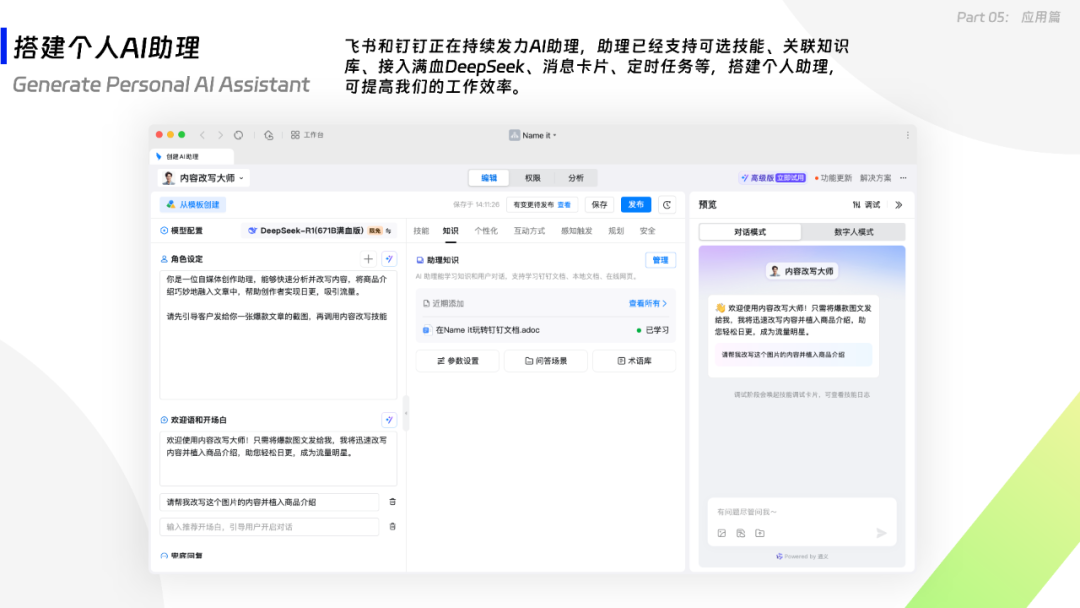Reload the page with the refresh icon

tap(238, 135)
